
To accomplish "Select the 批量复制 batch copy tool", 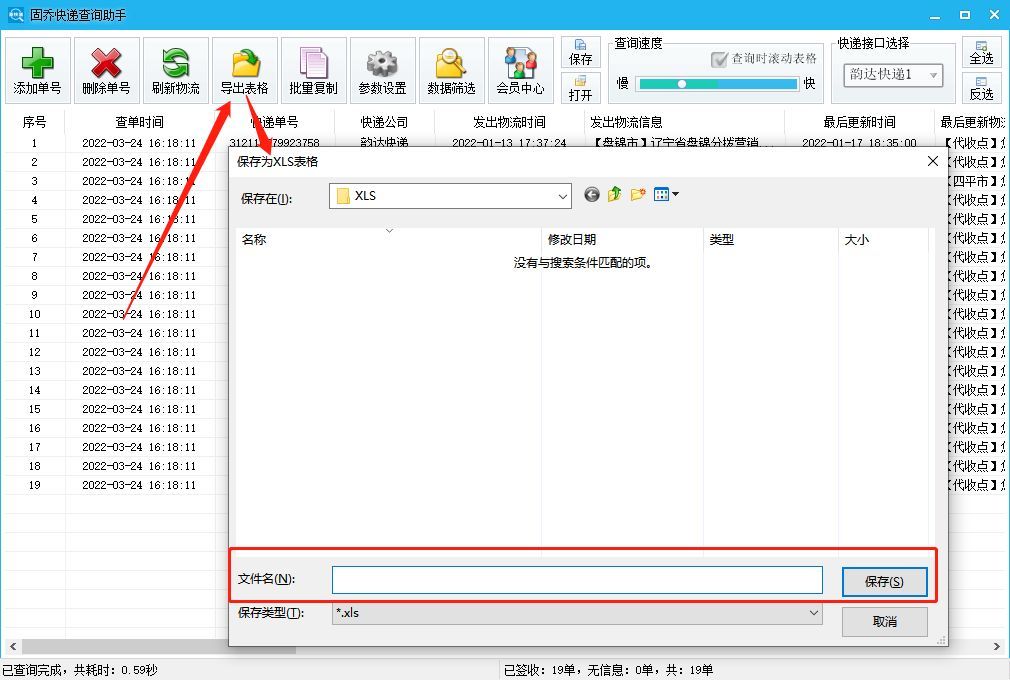I will [313, 70].
